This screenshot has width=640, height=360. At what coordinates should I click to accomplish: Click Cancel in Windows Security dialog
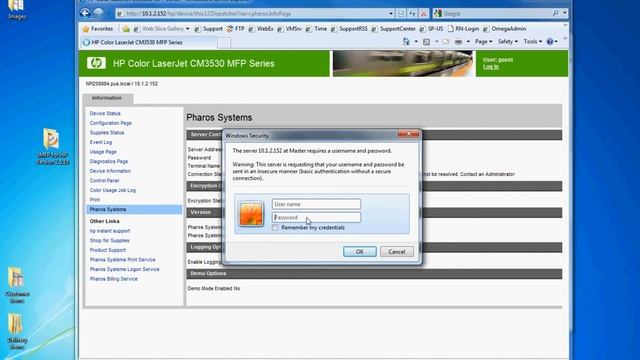click(397, 252)
